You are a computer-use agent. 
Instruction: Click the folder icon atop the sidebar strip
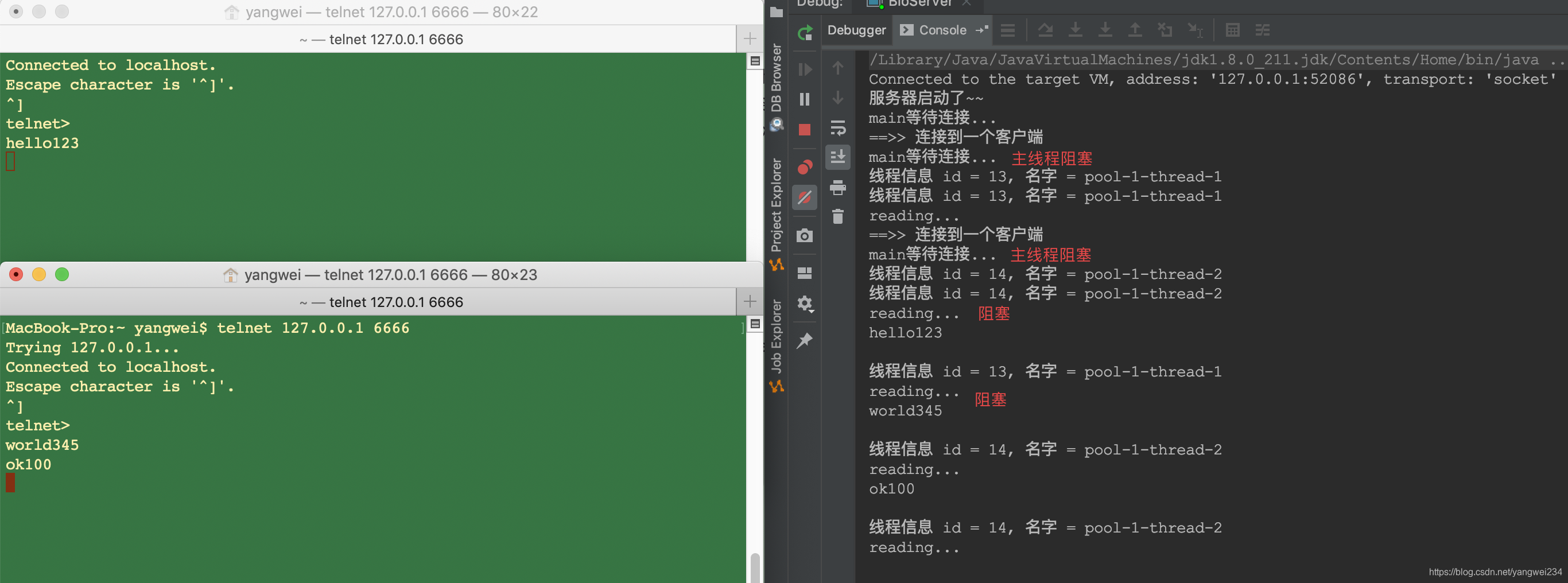point(777,11)
